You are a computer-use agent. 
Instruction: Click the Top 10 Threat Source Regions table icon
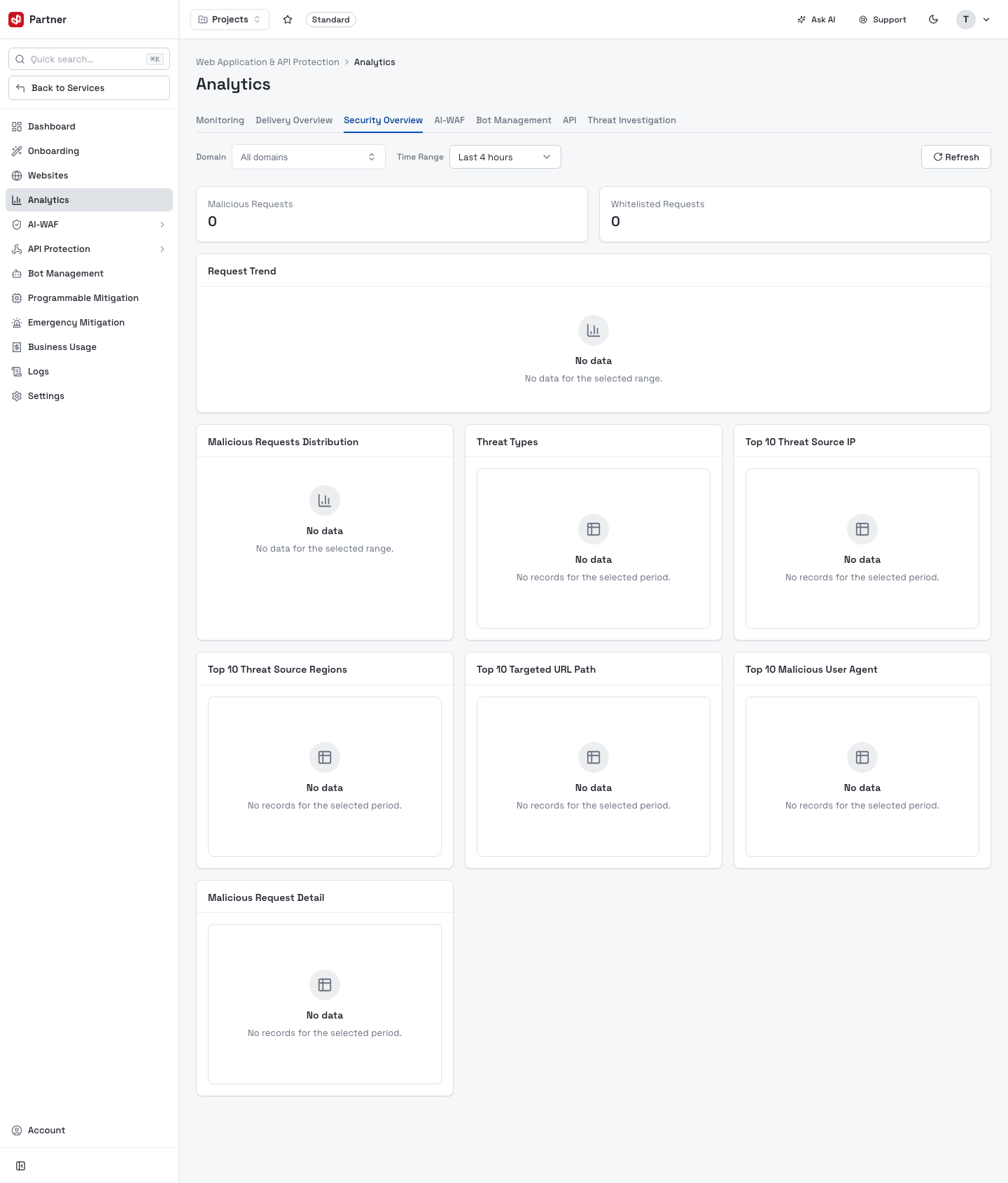pyautogui.click(x=325, y=757)
